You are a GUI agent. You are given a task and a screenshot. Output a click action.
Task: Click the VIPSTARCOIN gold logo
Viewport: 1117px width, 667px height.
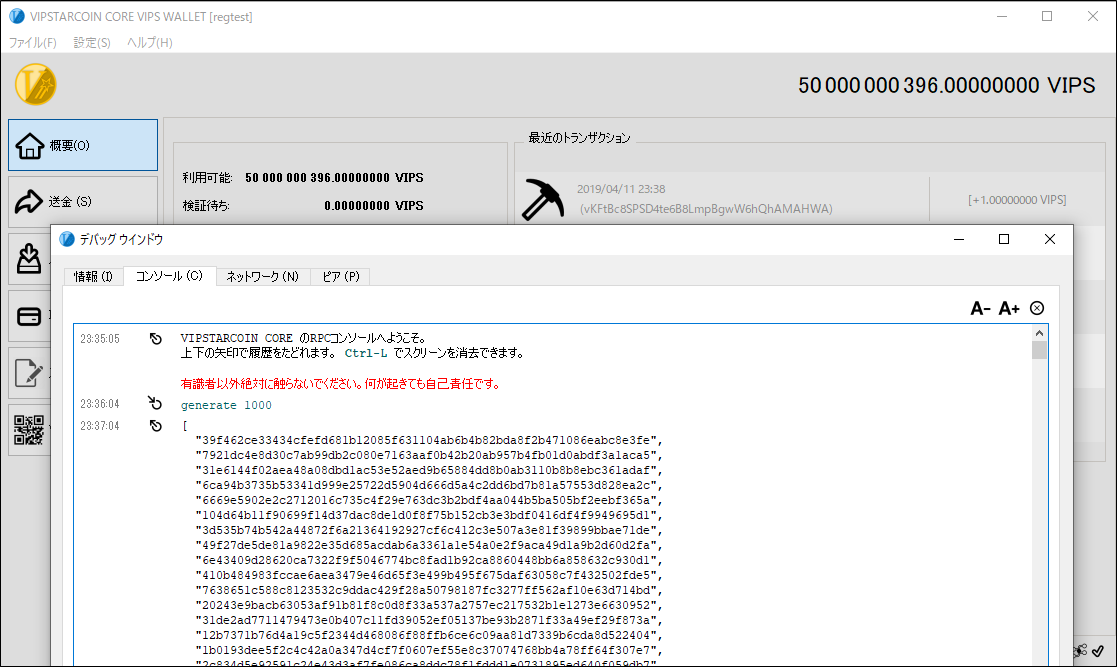coord(35,85)
